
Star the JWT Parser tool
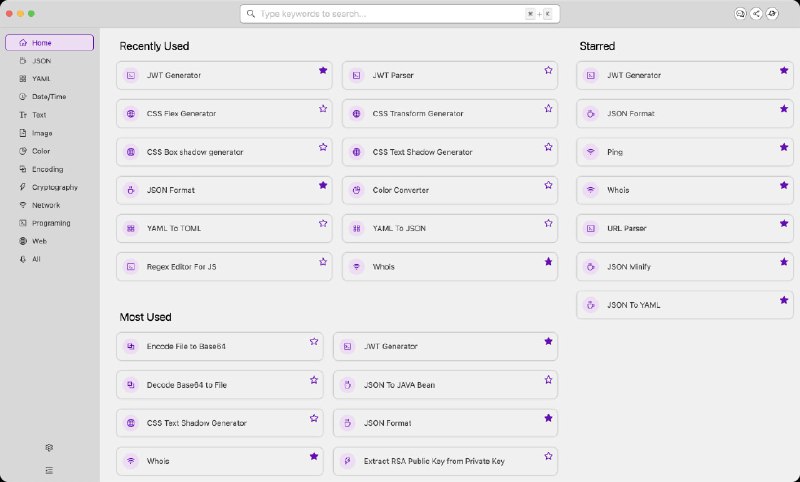point(548,71)
